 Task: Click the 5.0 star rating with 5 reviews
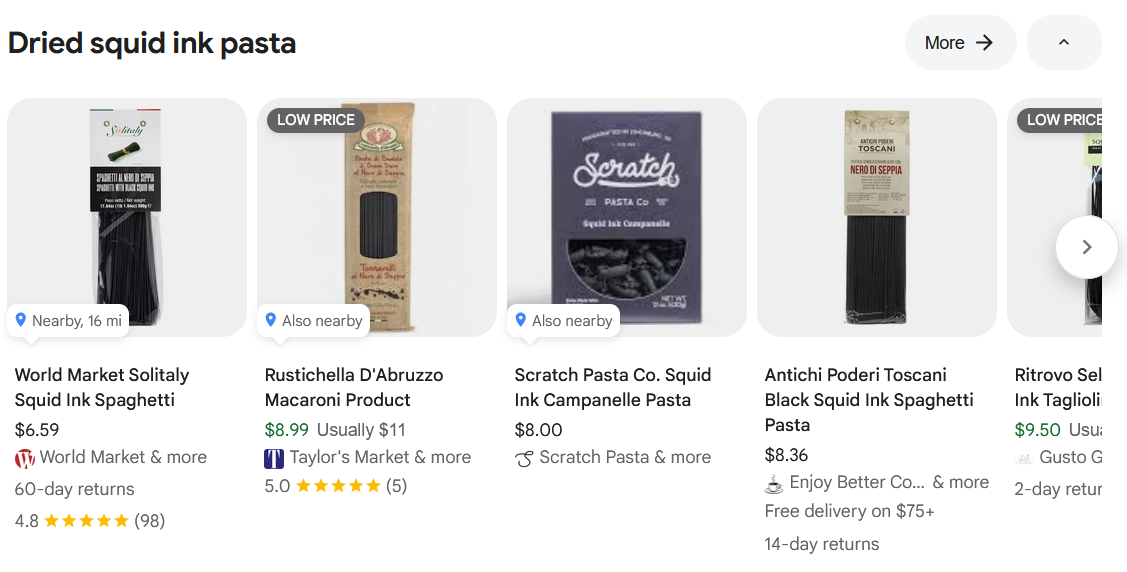click(x=336, y=486)
